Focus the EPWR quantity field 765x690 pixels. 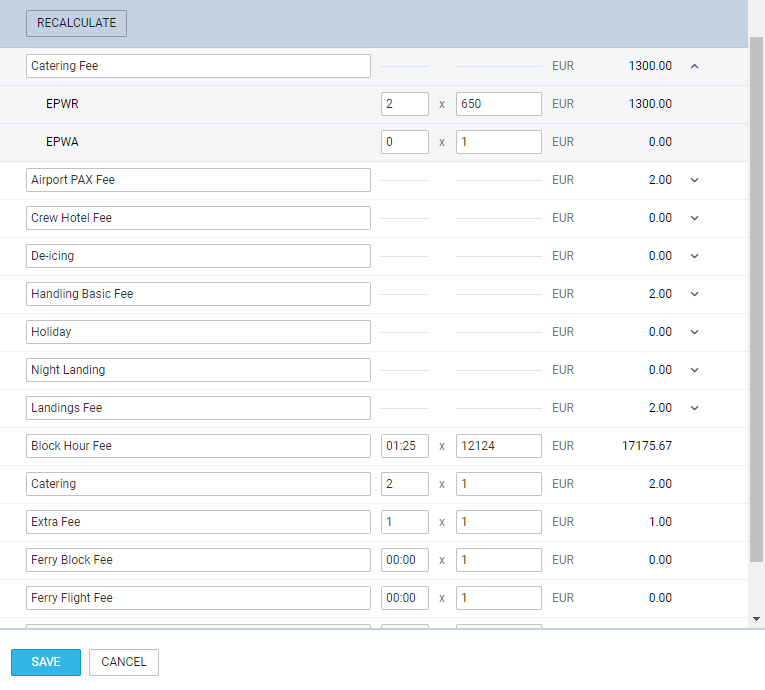click(x=405, y=104)
